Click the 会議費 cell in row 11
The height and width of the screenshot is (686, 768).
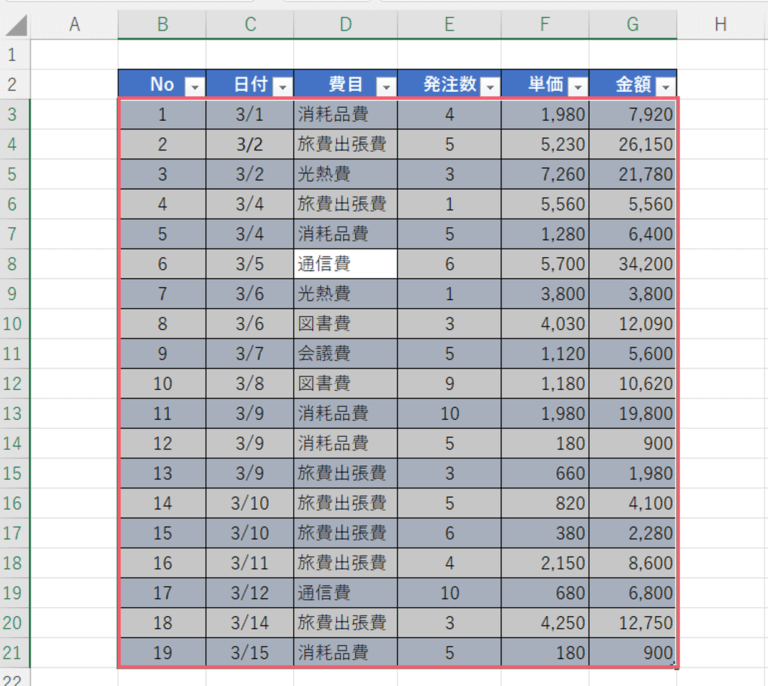[x=345, y=354]
